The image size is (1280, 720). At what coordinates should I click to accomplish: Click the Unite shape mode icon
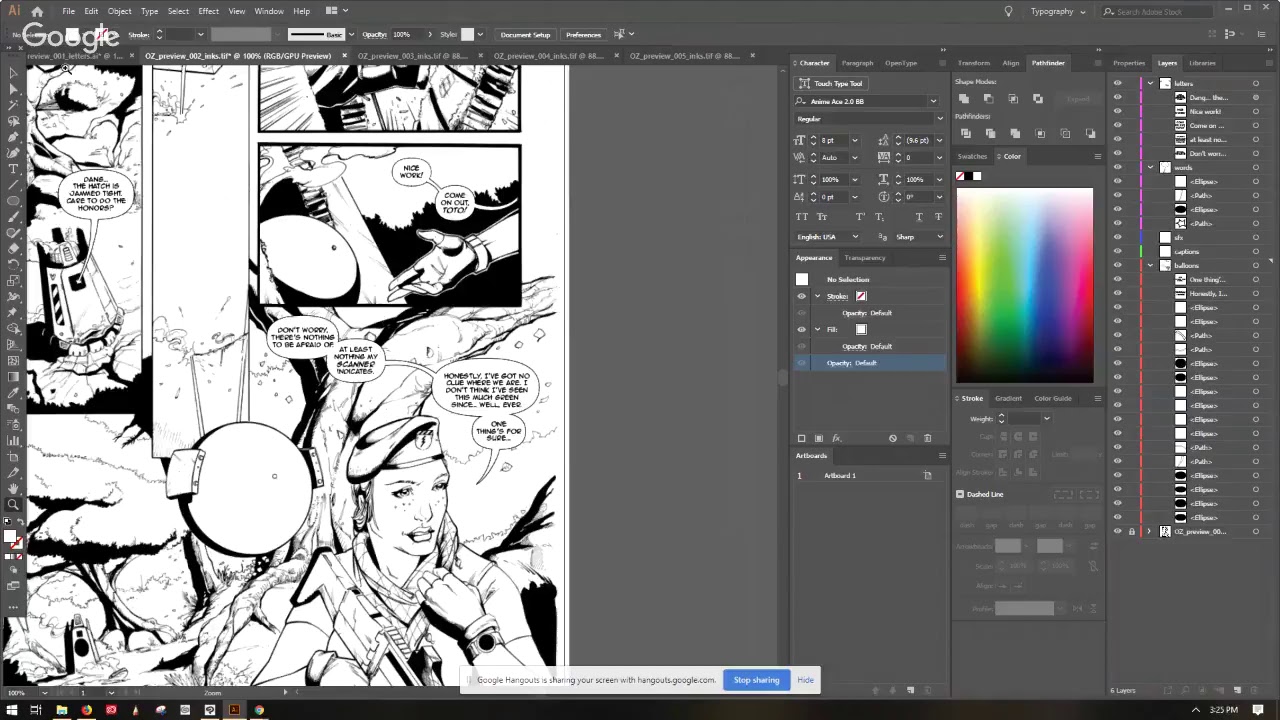pyautogui.click(x=964, y=98)
